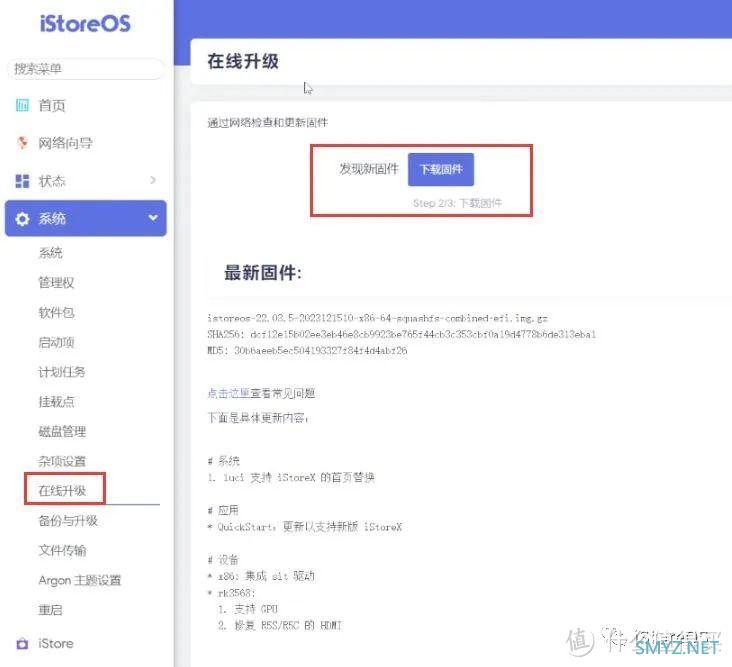Viewport: 732px width, 667px height.
Task: Open the 文件传输 submenu entry
Action: coord(62,550)
